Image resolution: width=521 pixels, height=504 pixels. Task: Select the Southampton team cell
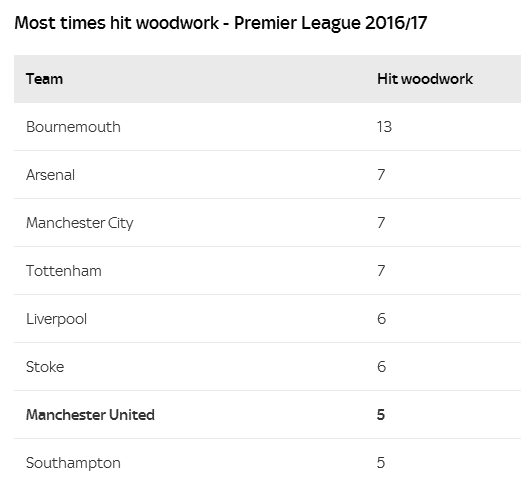(73, 463)
